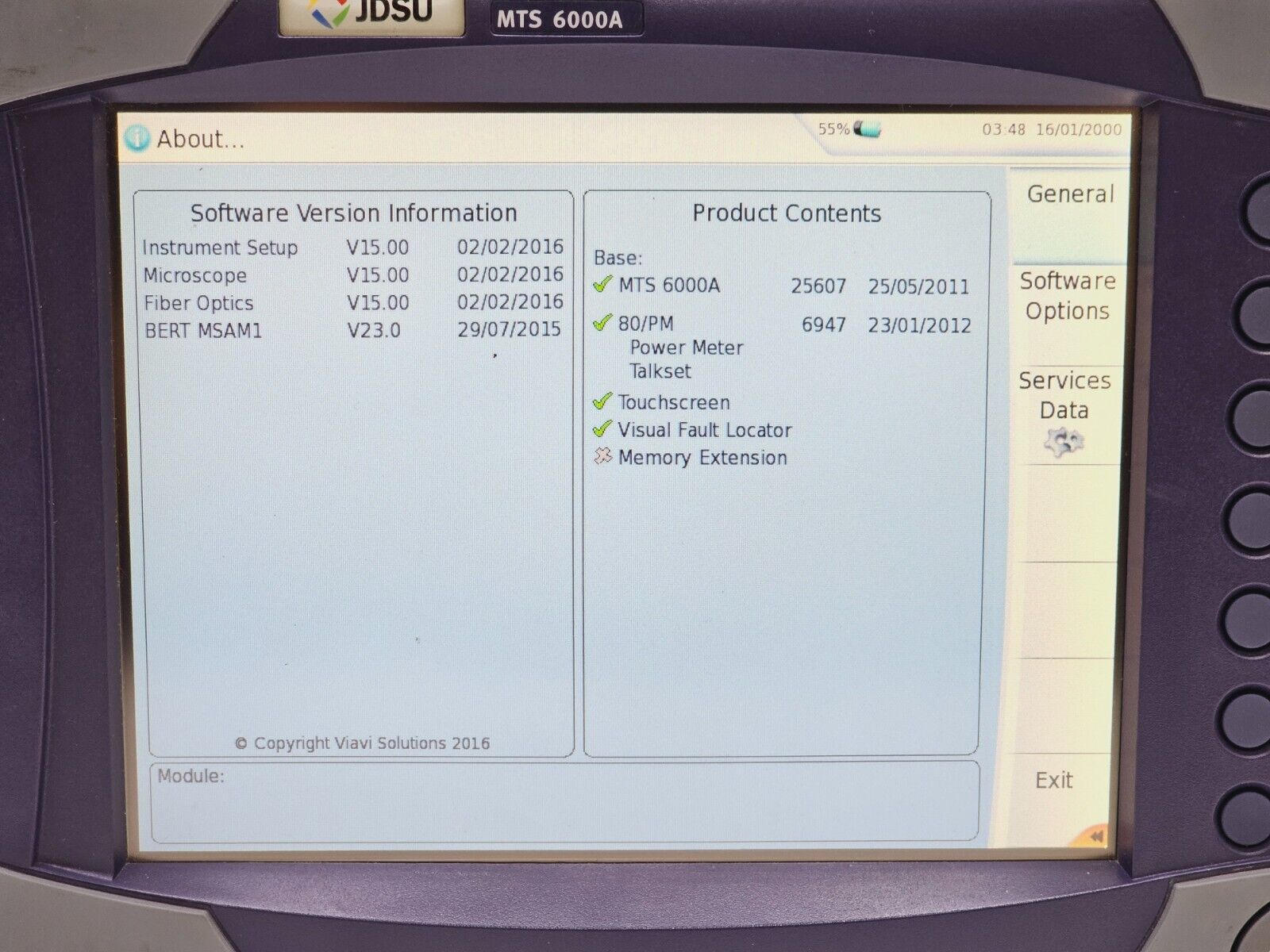This screenshot has width=1270, height=952.
Task: Open the Software Options menu
Action: 1068,296
